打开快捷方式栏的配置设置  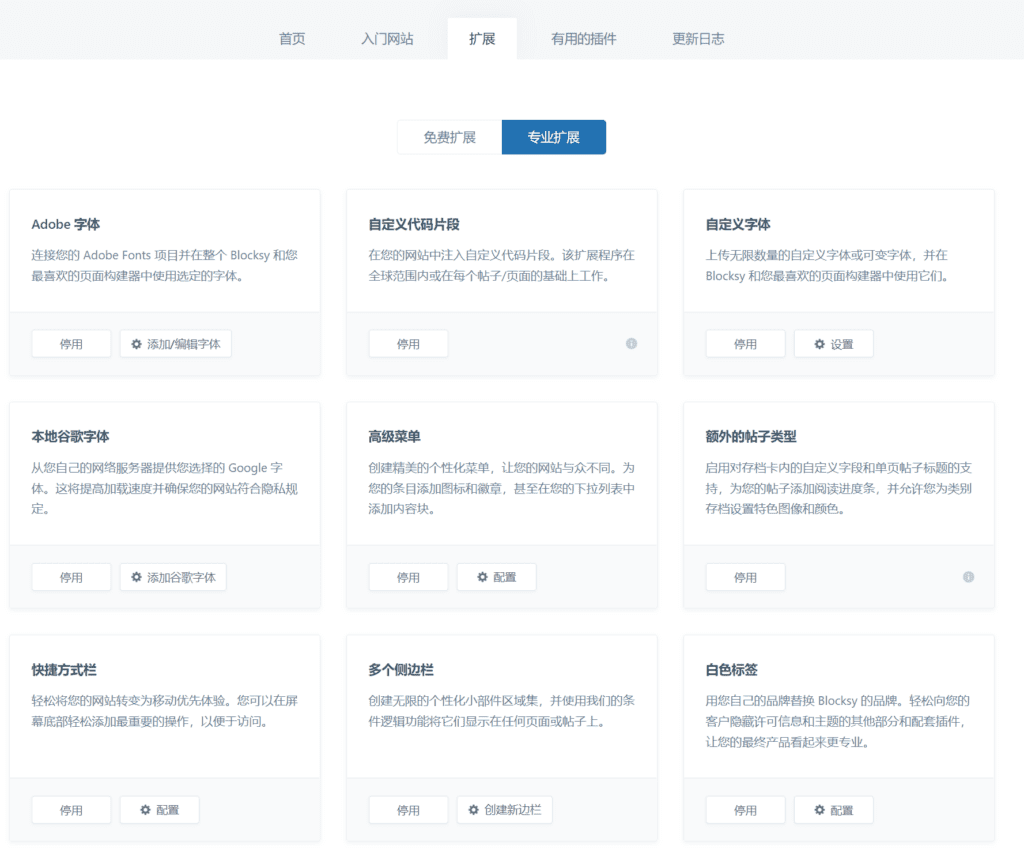click(159, 810)
